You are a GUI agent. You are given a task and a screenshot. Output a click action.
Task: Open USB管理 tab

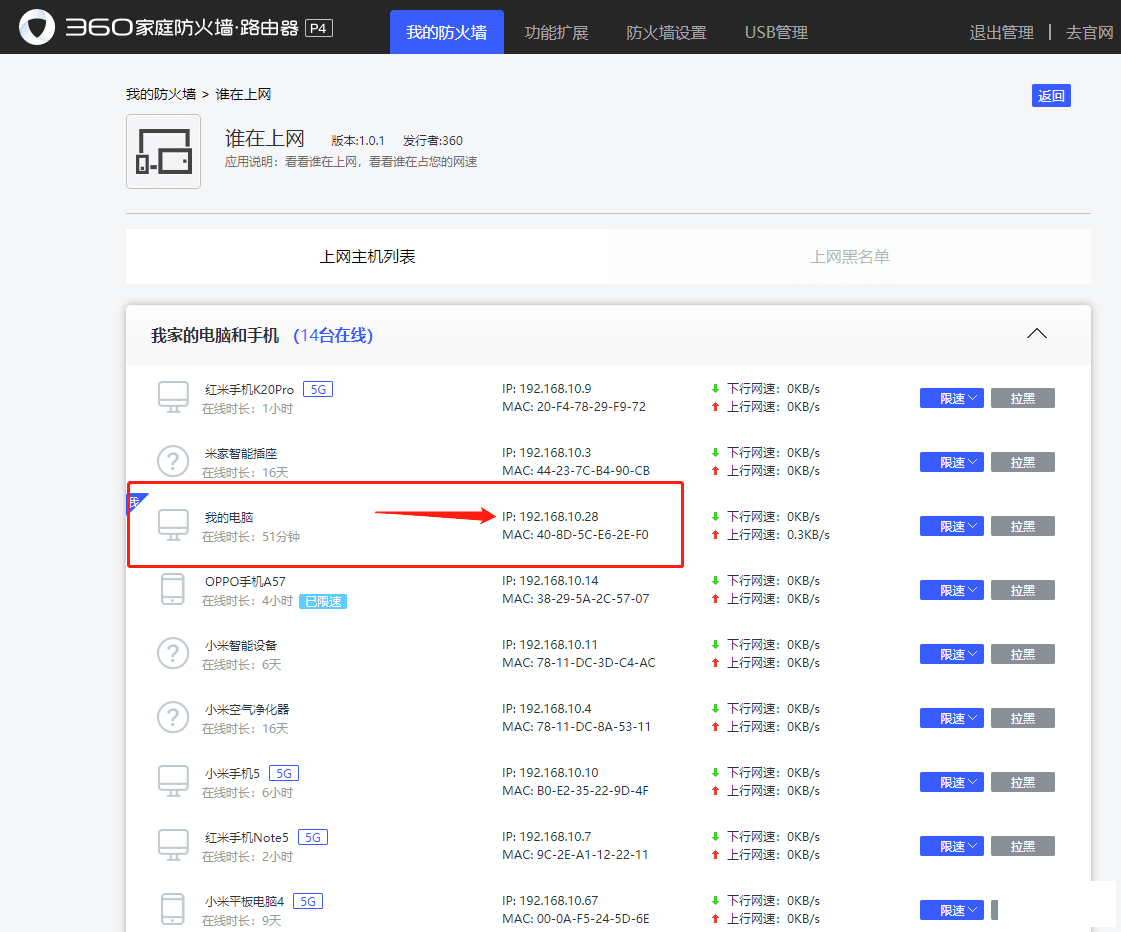pyautogui.click(x=776, y=33)
